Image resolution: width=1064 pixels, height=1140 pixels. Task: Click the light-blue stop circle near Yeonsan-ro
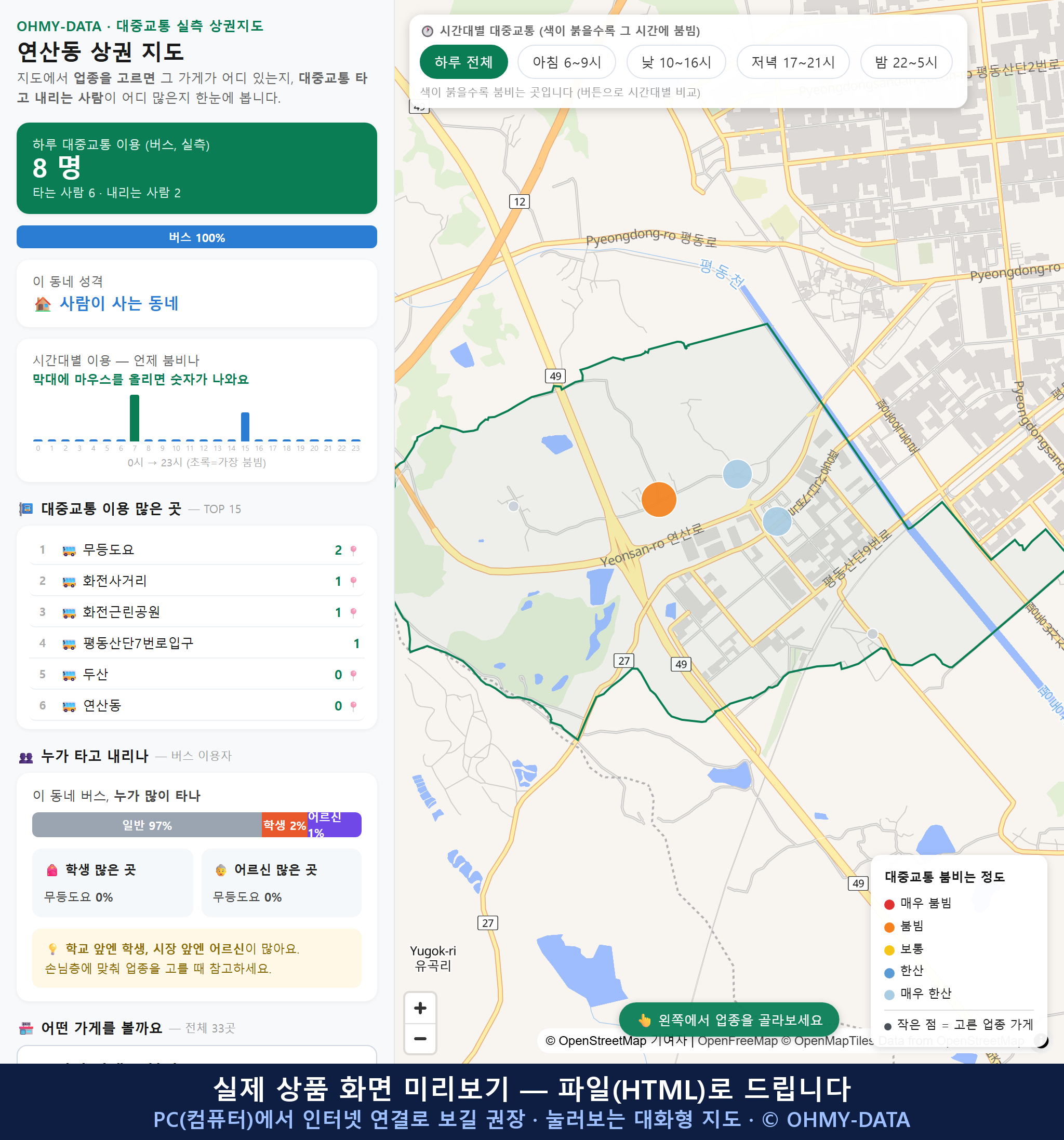click(777, 521)
